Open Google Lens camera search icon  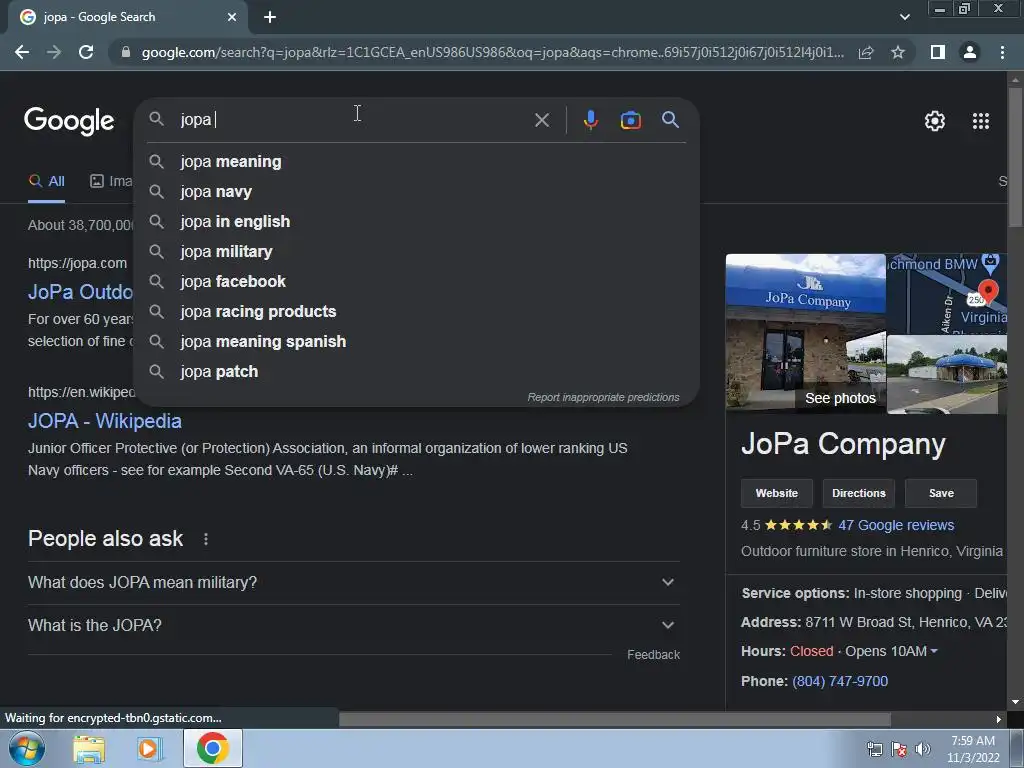tap(630, 120)
